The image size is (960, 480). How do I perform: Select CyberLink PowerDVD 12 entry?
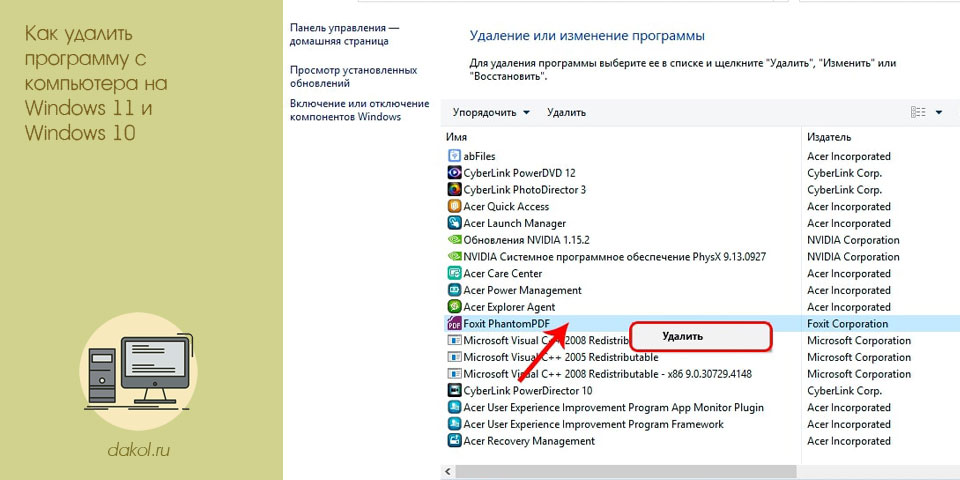[x=519, y=173]
